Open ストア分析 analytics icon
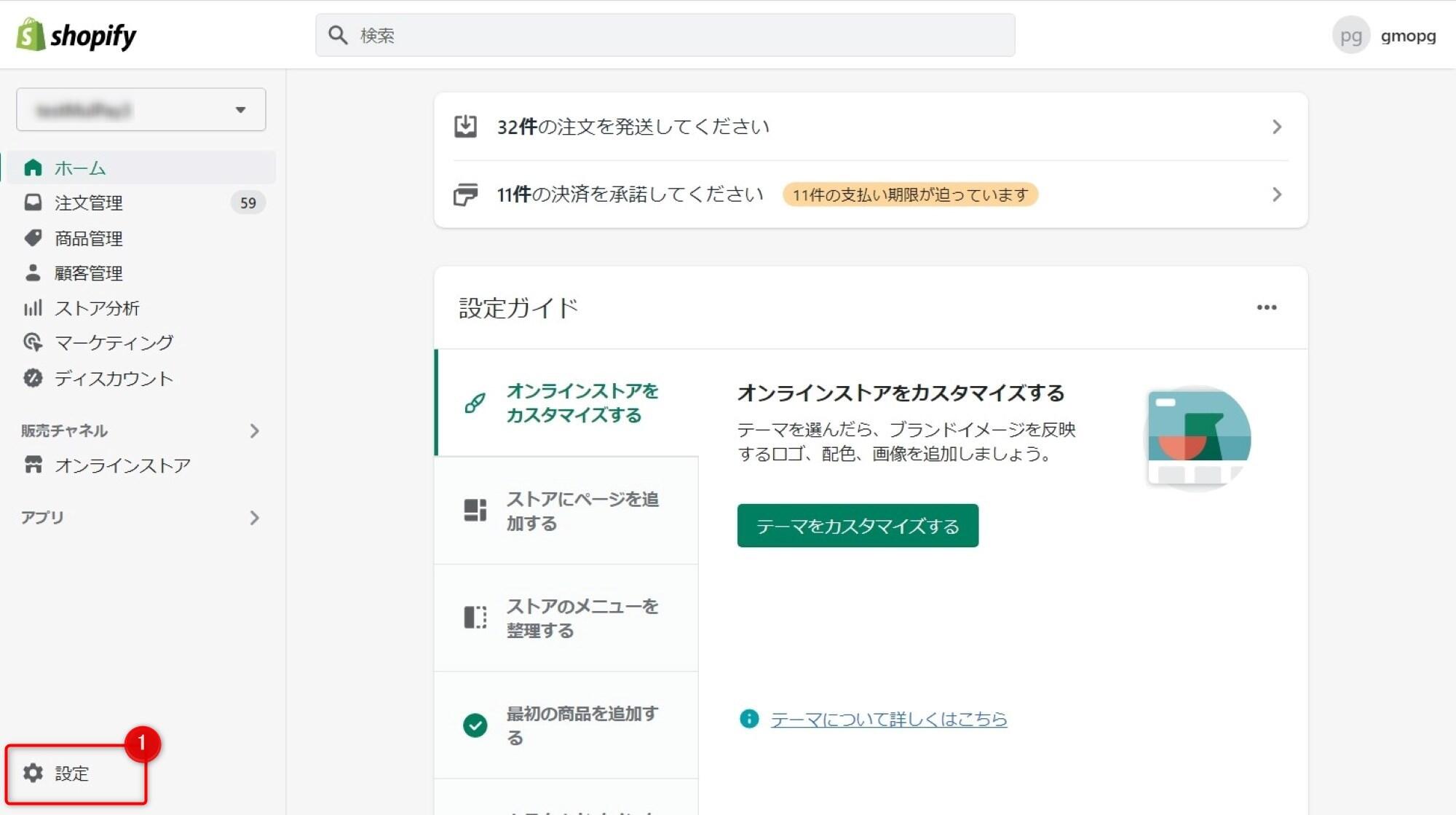This screenshot has height=815, width=1456. [x=33, y=308]
